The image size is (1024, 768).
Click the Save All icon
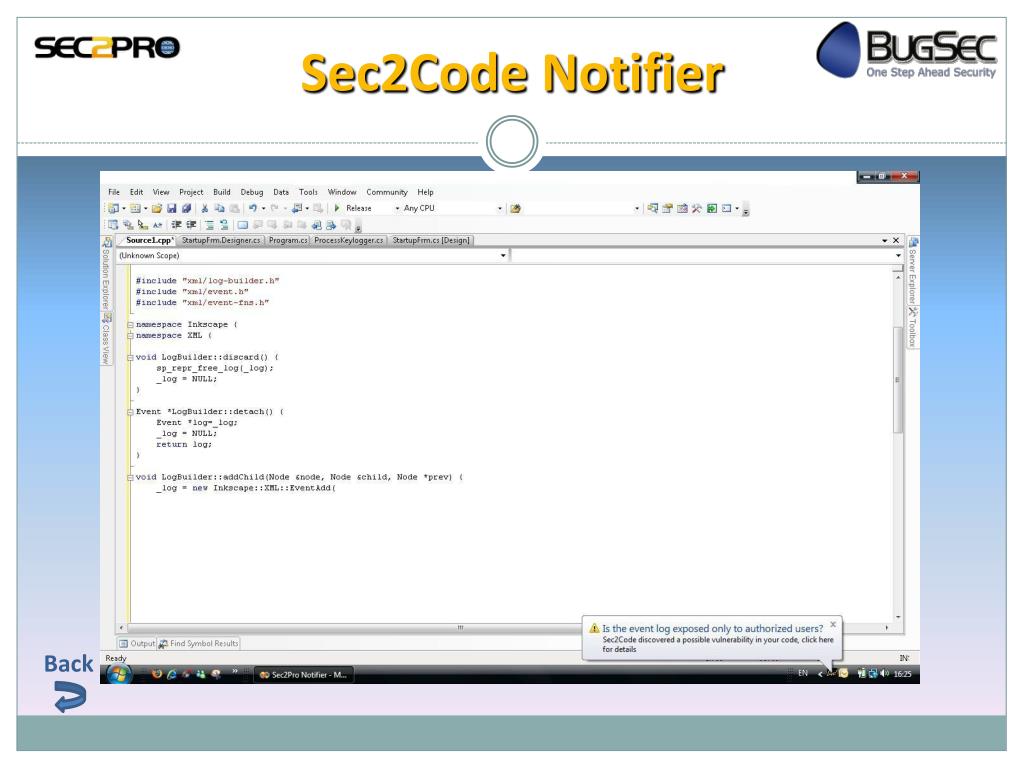[186, 208]
